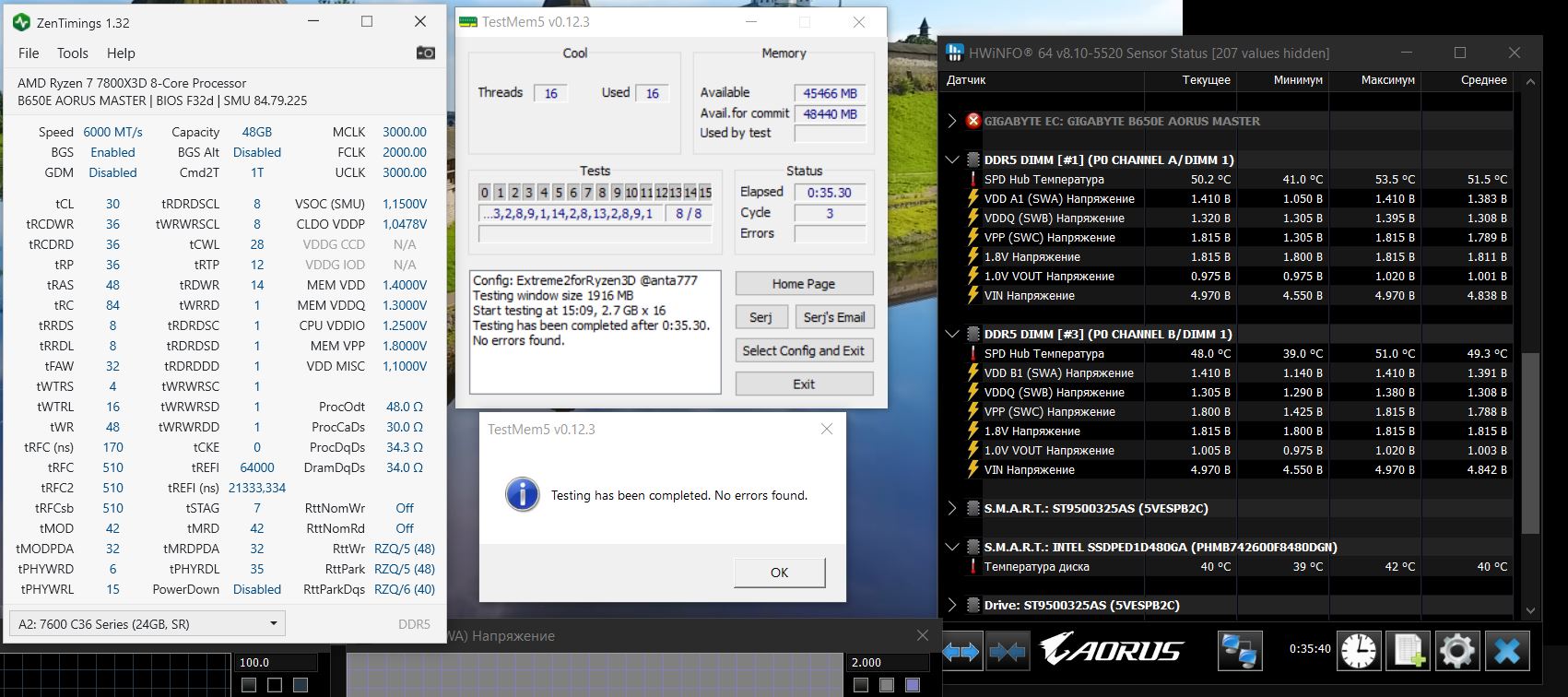
Task: Open HWiNFO sensor settings gear
Action: point(1457,651)
